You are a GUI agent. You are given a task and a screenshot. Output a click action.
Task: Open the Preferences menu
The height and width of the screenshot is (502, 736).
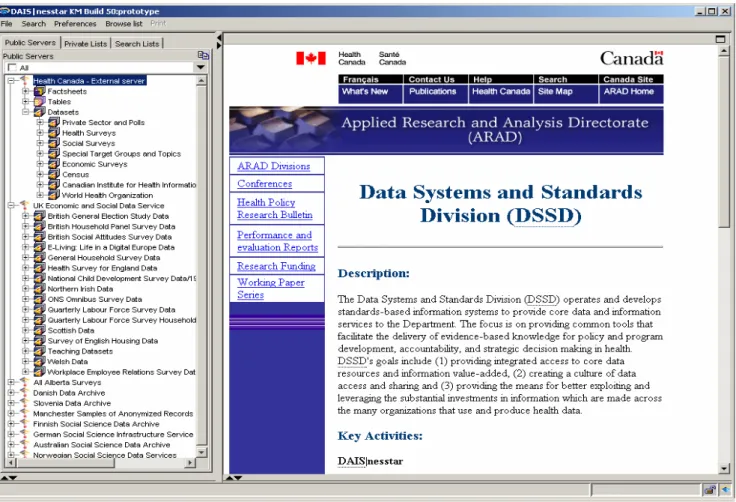pyautogui.click(x=75, y=23)
